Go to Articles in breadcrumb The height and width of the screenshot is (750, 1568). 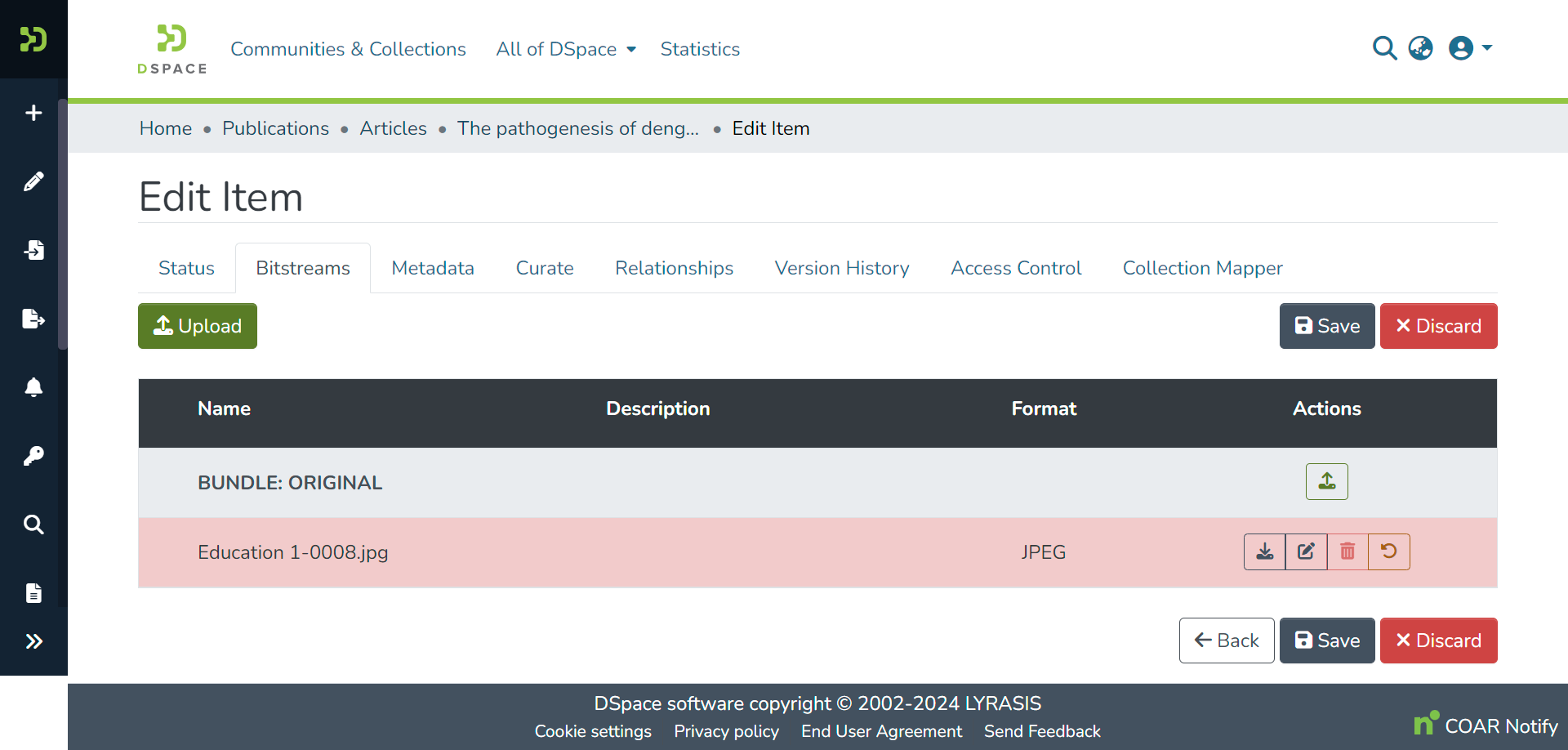pos(393,128)
